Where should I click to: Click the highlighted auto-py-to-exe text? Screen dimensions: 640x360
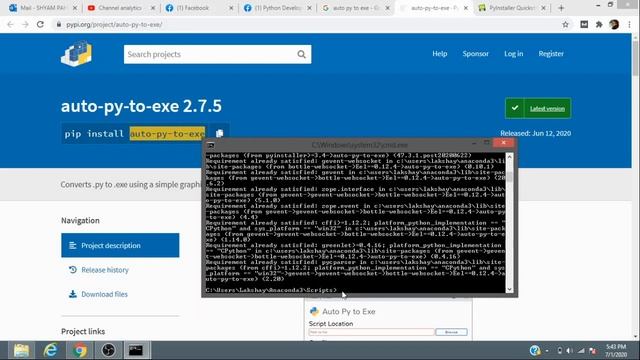pos(167,133)
